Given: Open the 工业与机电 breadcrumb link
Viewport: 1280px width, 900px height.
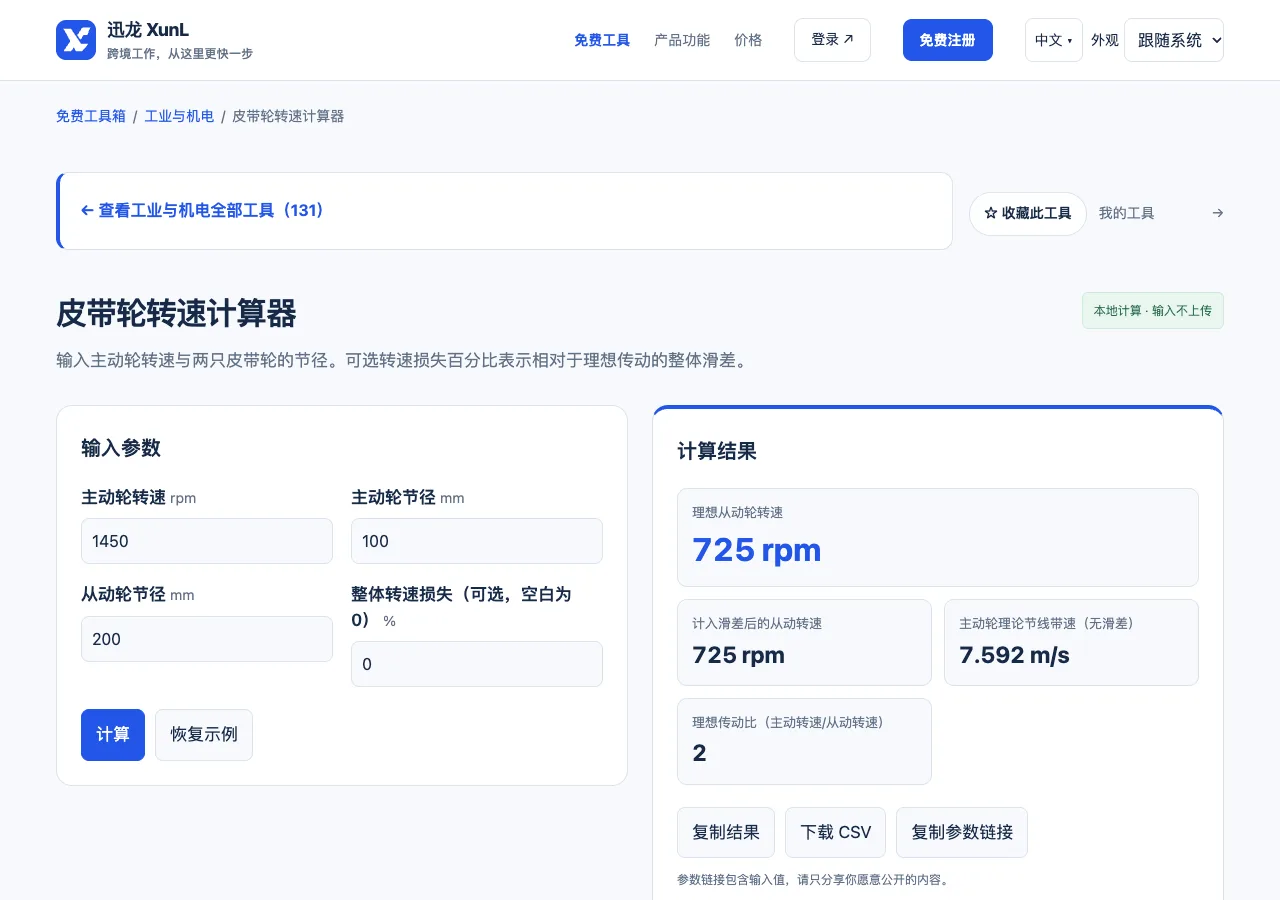Looking at the screenshot, I should tap(179, 116).
